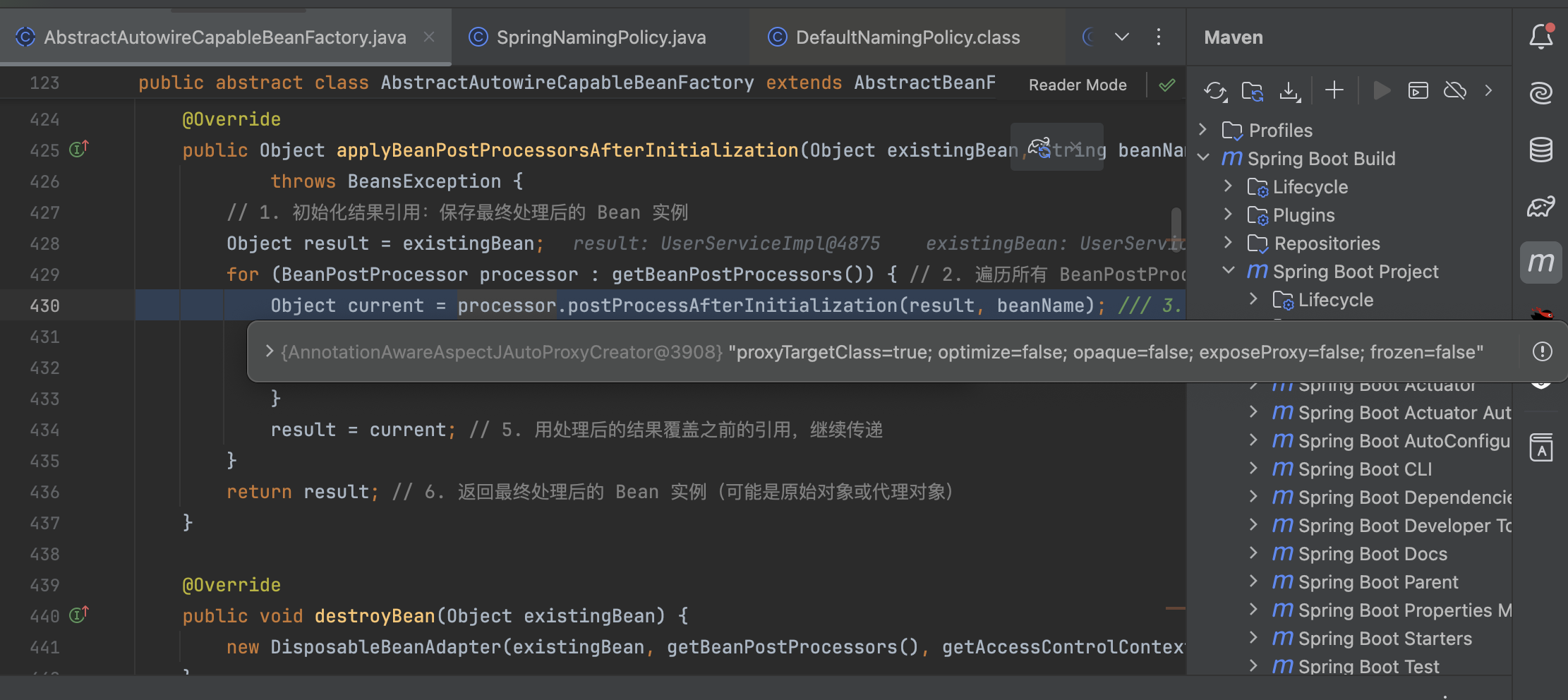Download sources and documentation icon
This screenshot has height=700, width=1568.
tap(1290, 90)
